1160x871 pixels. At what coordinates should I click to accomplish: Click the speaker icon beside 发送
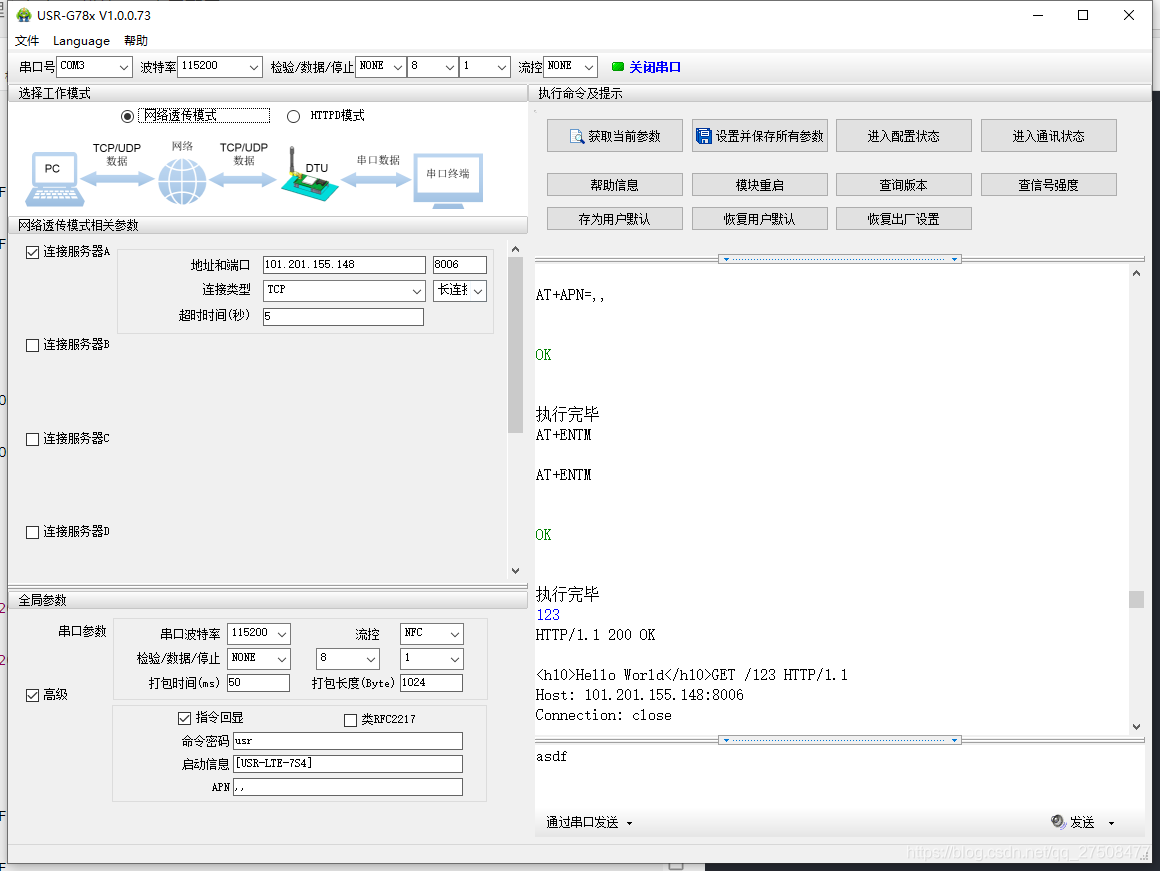point(1059,822)
